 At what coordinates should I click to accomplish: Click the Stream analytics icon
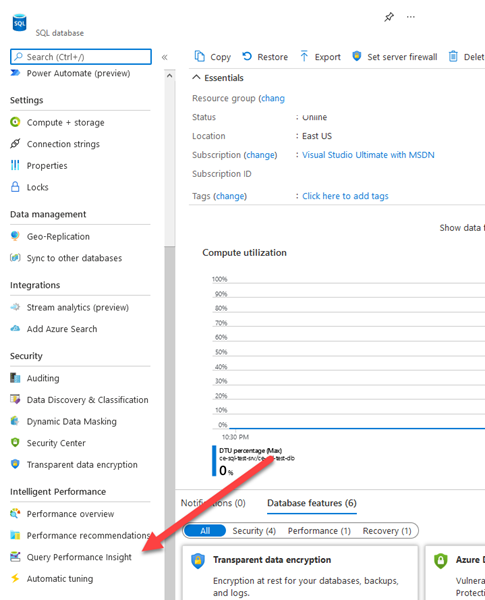(x=15, y=307)
